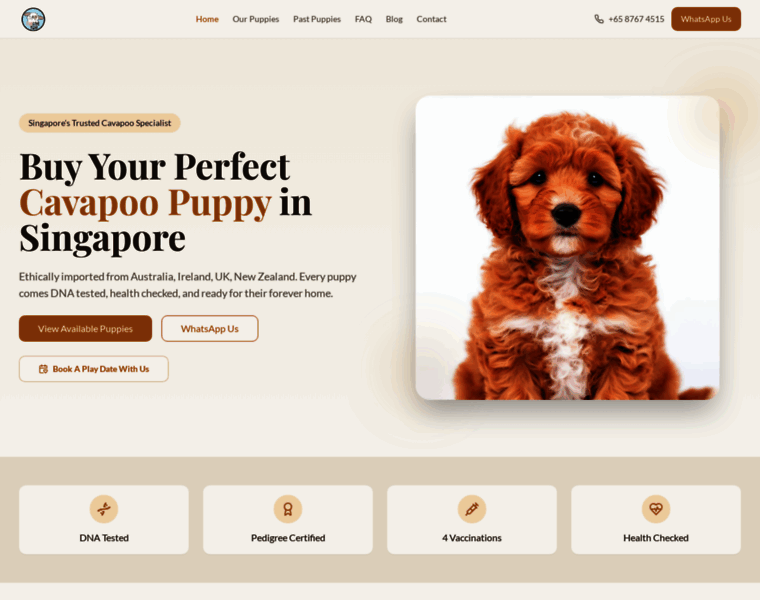Click the Cavapoo puppy hero photo

click(567, 248)
